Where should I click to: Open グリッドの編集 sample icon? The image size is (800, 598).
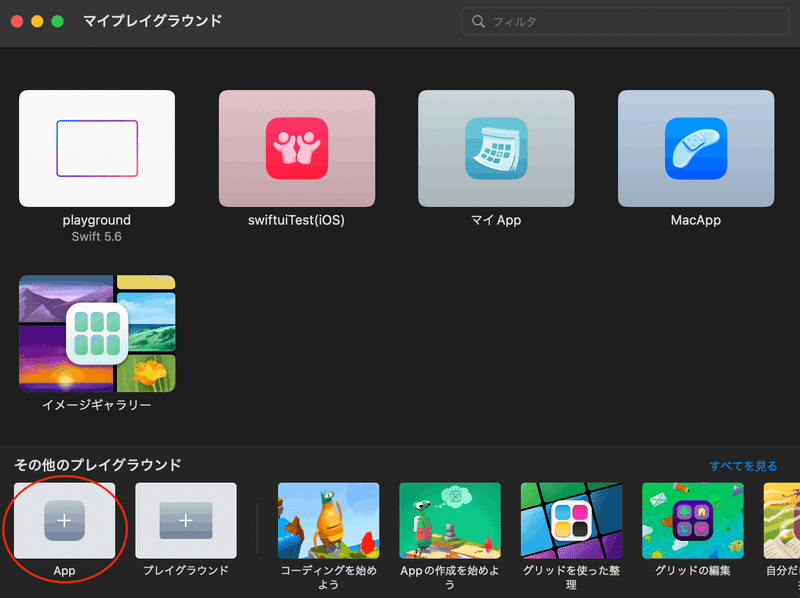[693, 520]
